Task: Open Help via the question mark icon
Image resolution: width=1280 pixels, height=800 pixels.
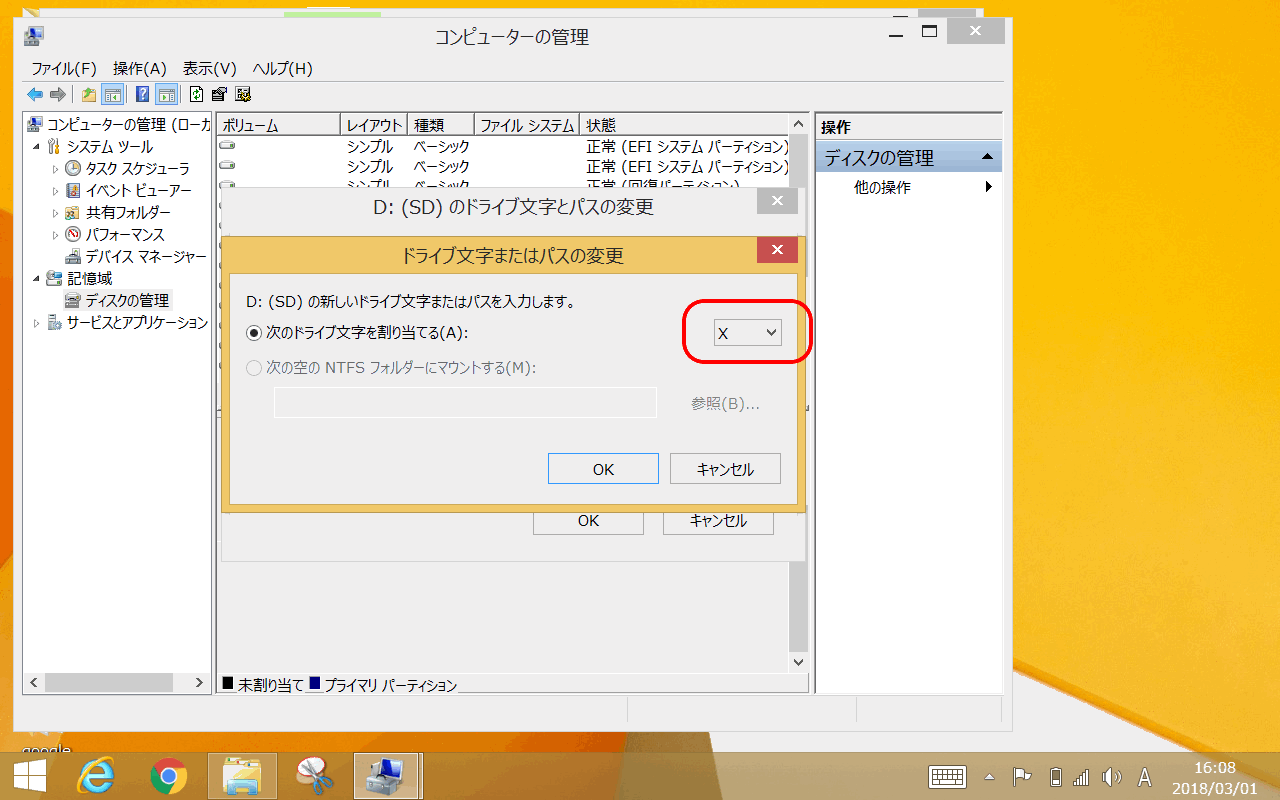Action: [x=142, y=94]
